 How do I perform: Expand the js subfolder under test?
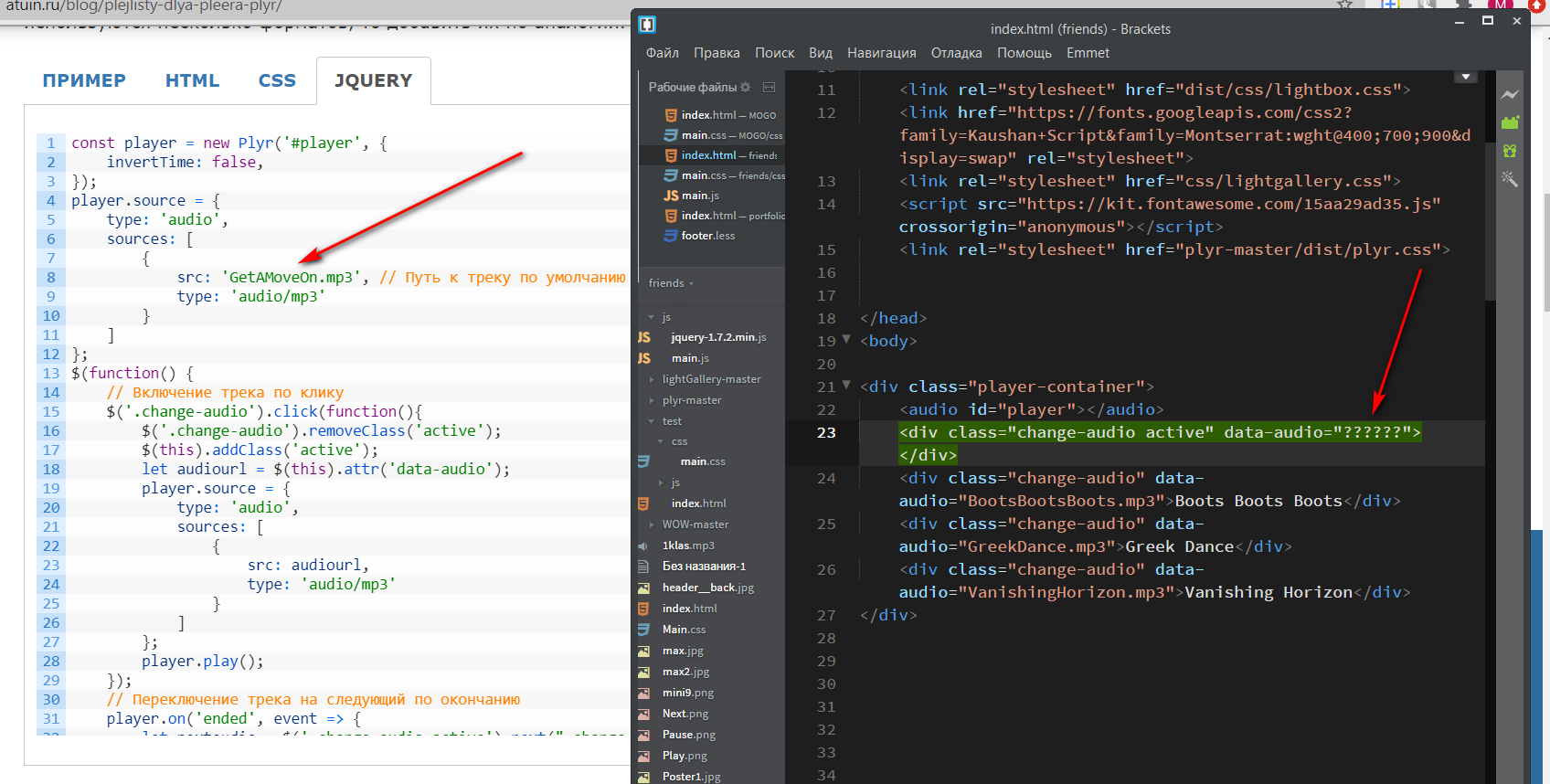[661, 482]
